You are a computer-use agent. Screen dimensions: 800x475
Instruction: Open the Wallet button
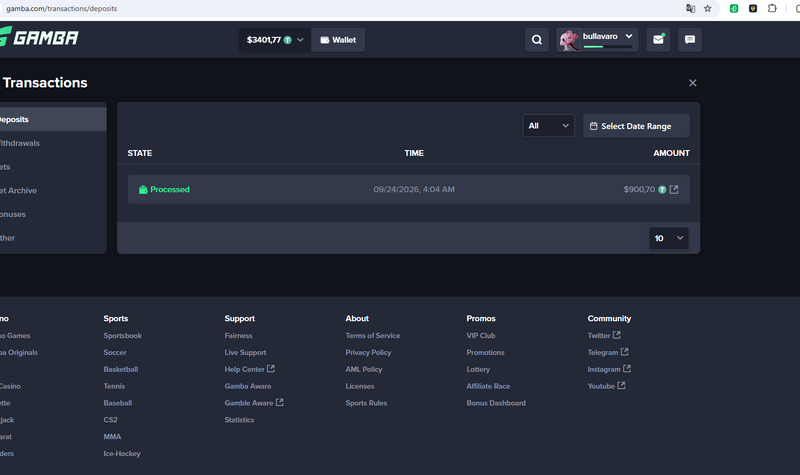click(338, 40)
